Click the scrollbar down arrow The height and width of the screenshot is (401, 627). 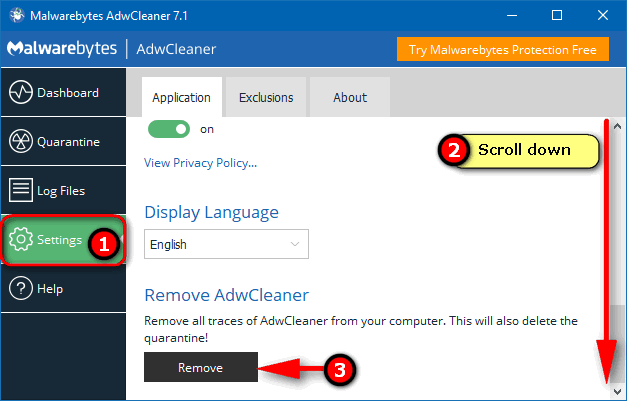617,391
